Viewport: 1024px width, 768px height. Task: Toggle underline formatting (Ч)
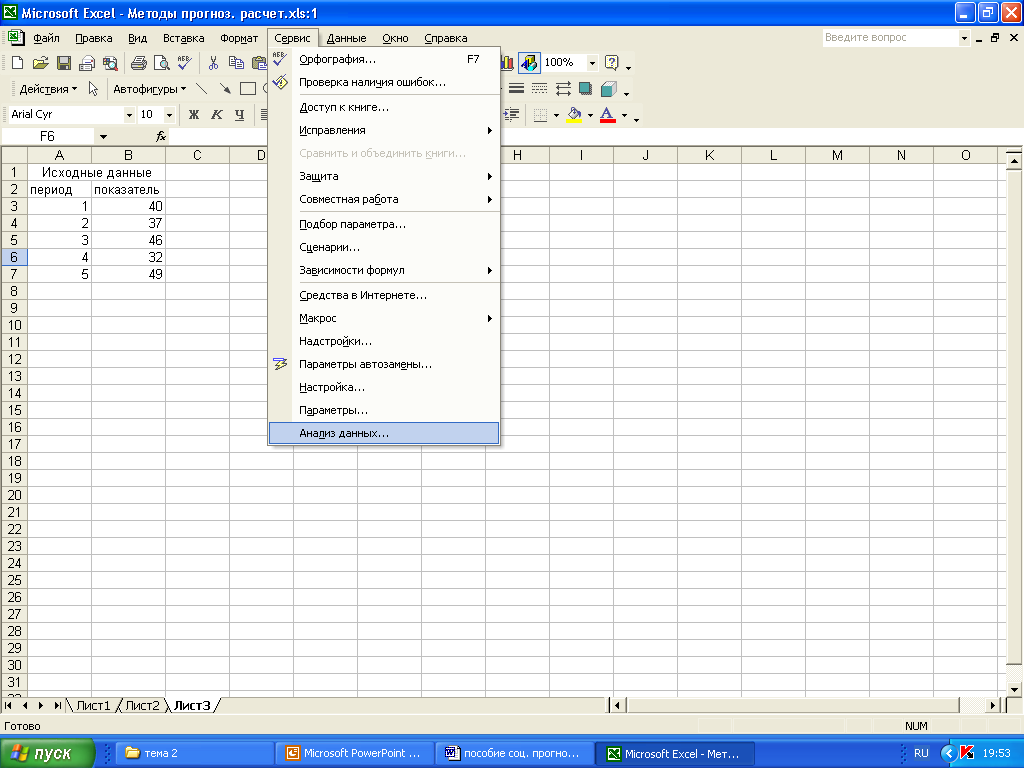coord(240,114)
